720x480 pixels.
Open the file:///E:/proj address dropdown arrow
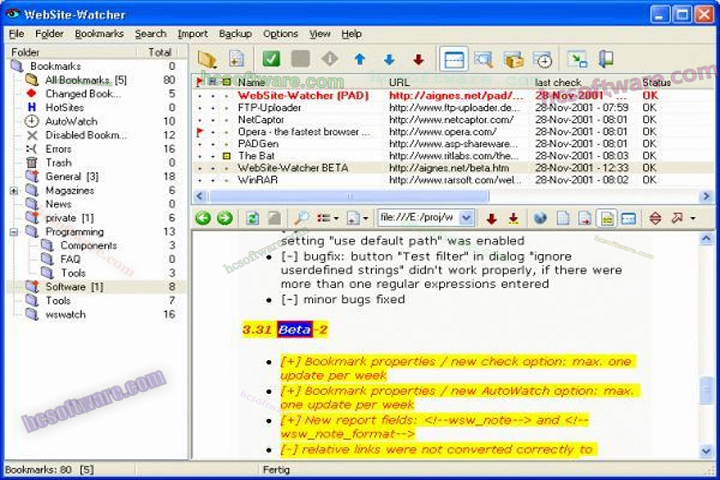466,218
